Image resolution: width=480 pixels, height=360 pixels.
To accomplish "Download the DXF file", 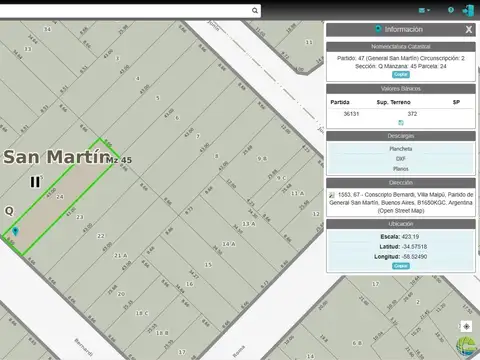I will coord(401,159).
